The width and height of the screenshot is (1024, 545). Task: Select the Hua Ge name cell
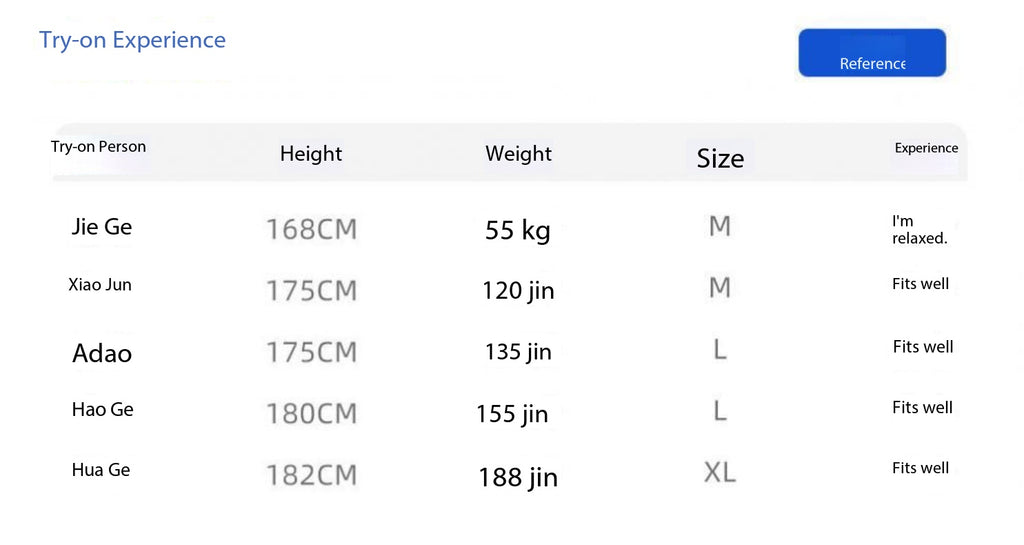pos(101,470)
